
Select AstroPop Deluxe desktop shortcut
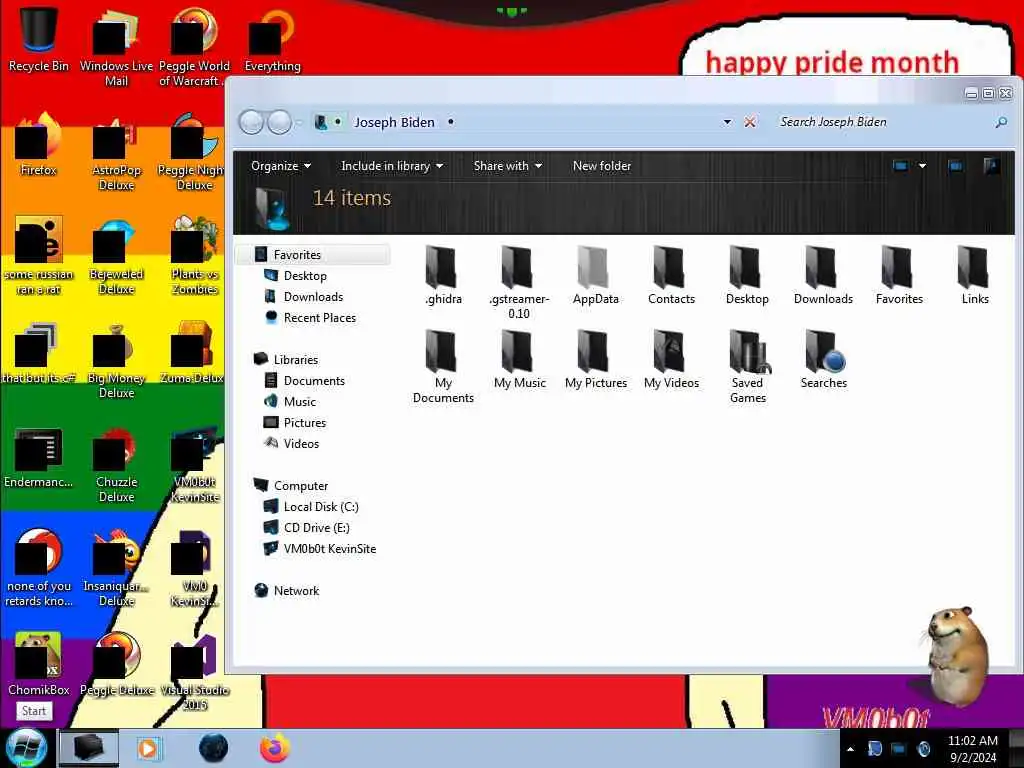pos(116,153)
